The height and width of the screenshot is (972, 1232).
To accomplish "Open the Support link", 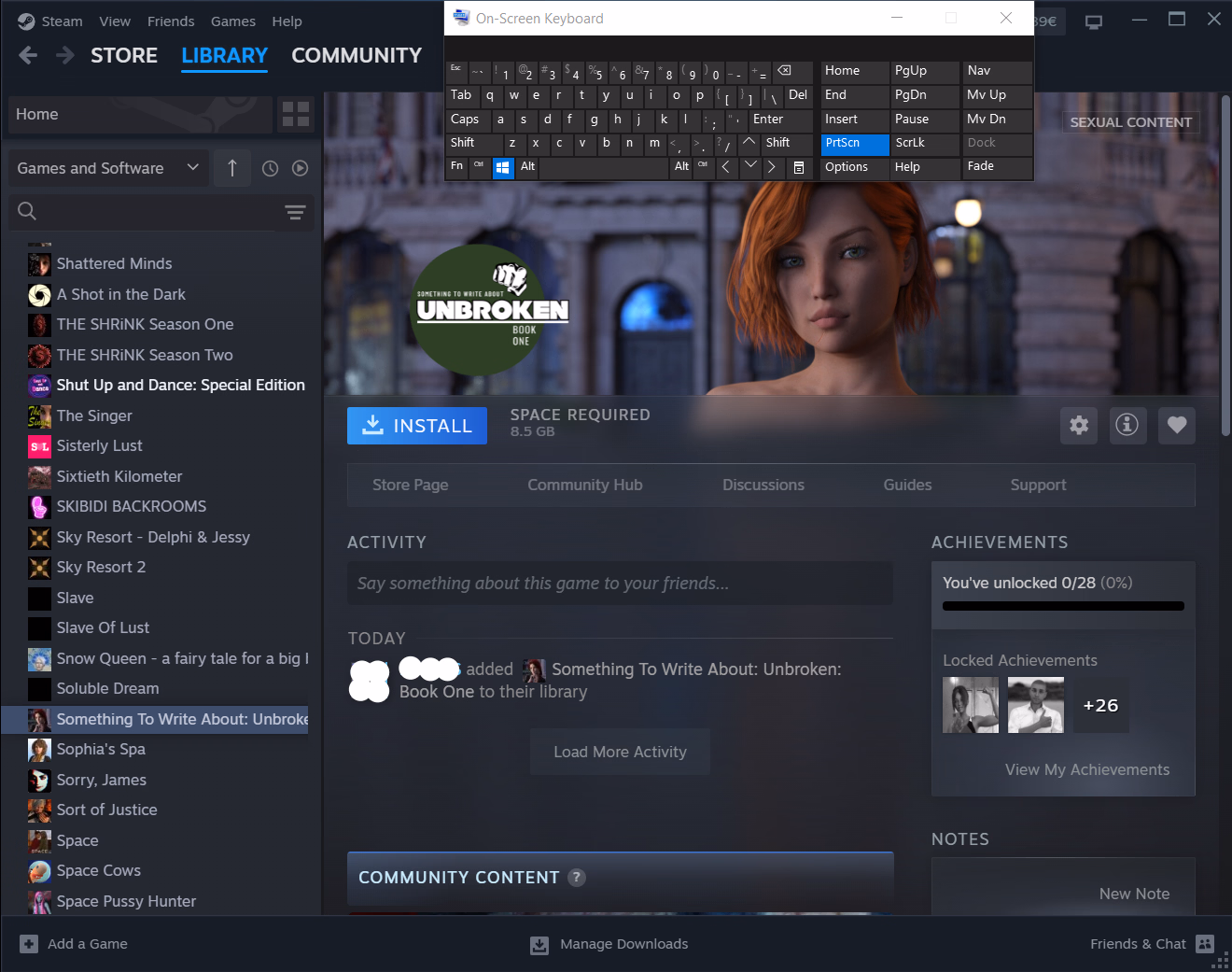I will click(x=1038, y=485).
